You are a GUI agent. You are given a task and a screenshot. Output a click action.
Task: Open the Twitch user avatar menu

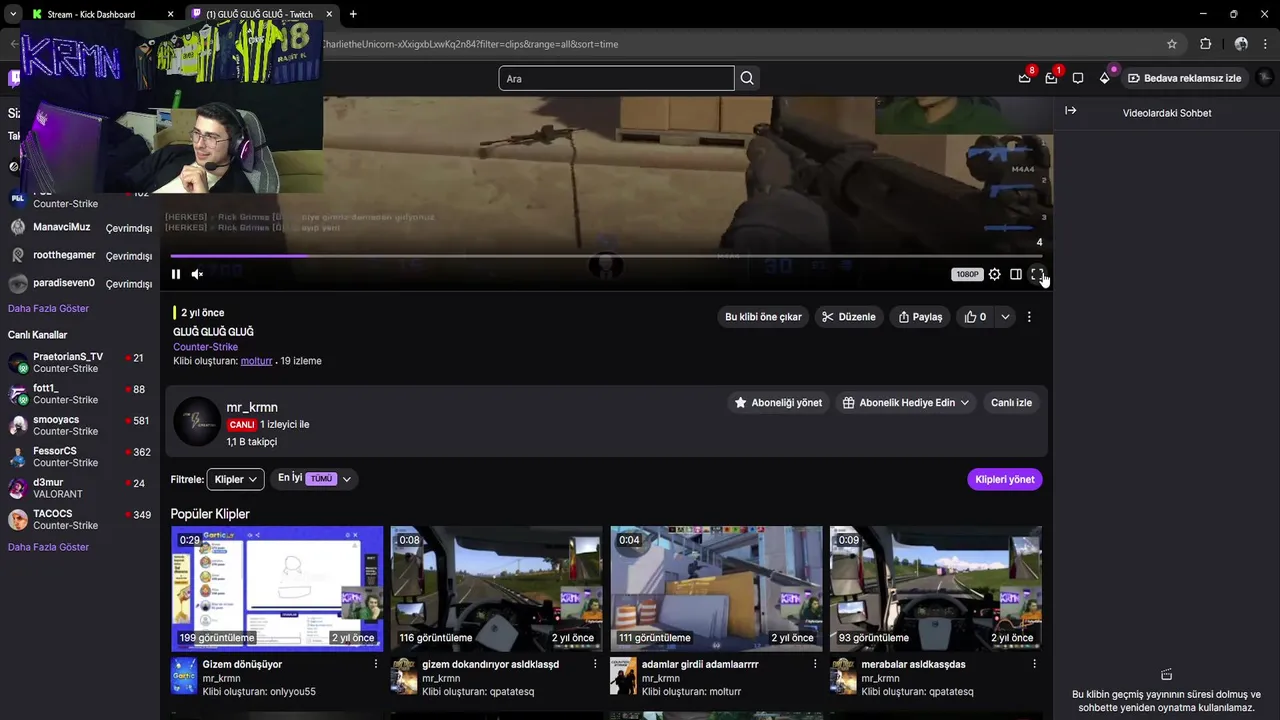[x=1264, y=78]
